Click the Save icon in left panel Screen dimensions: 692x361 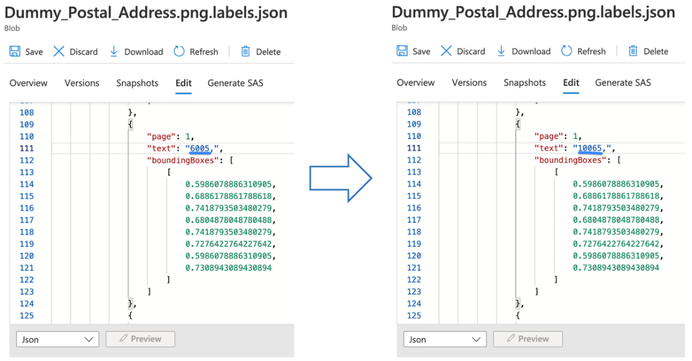pyautogui.click(x=15, y=51)
